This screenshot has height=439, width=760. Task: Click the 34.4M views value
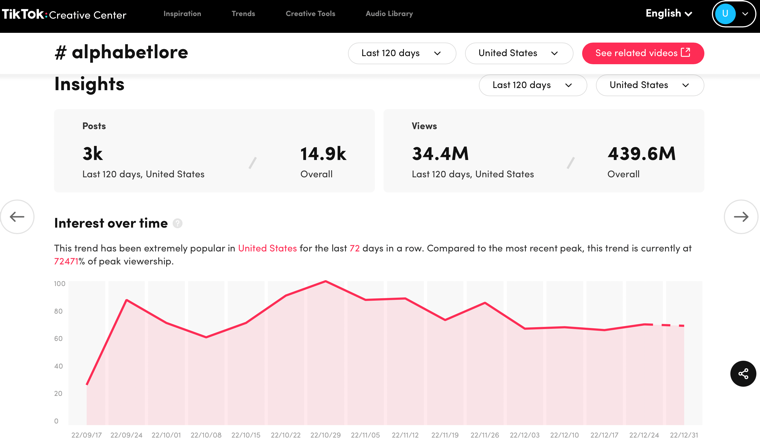[440, 154]
